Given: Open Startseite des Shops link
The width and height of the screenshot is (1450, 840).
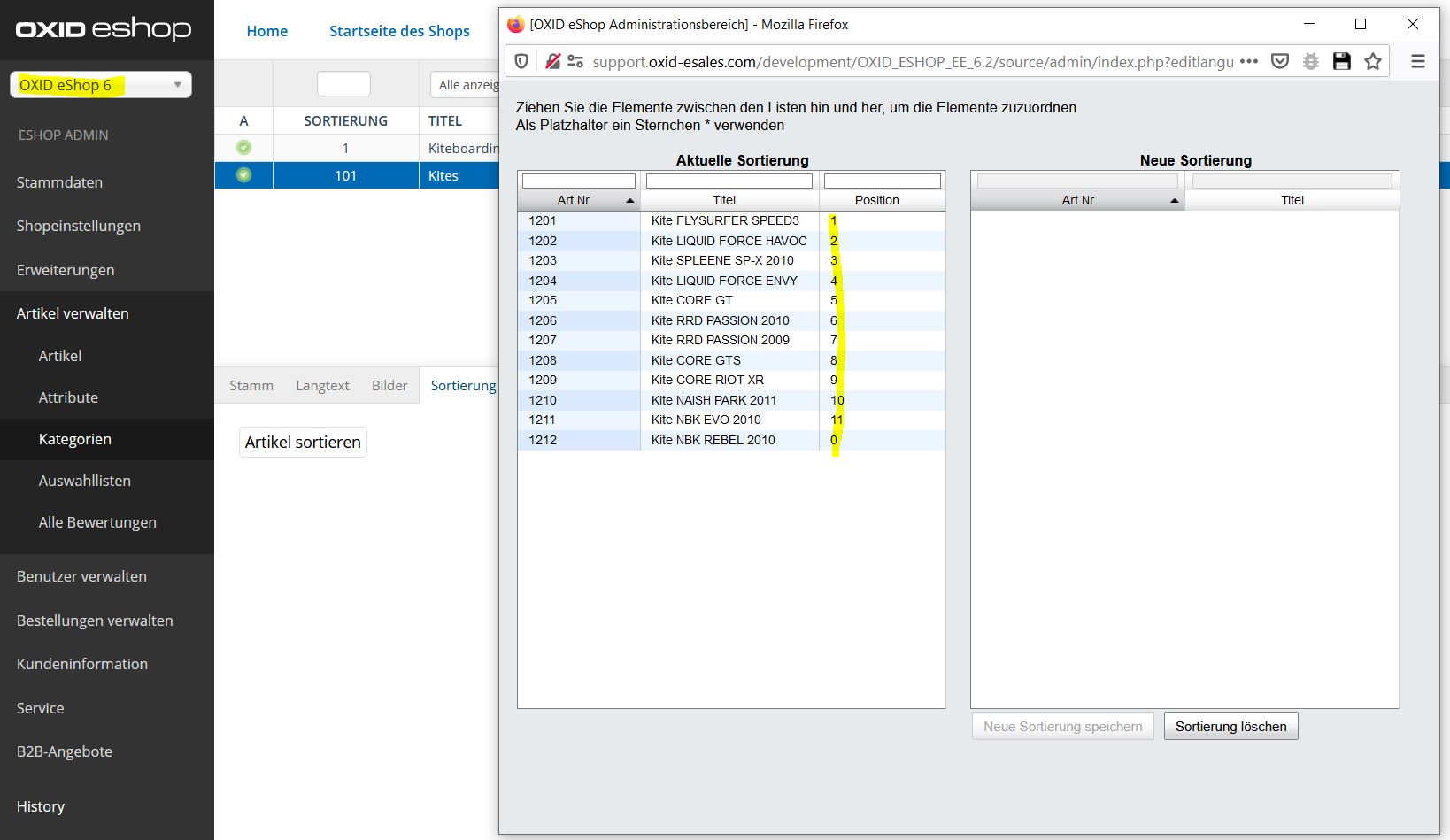Looking at the screenshot, I should (399, 31).
